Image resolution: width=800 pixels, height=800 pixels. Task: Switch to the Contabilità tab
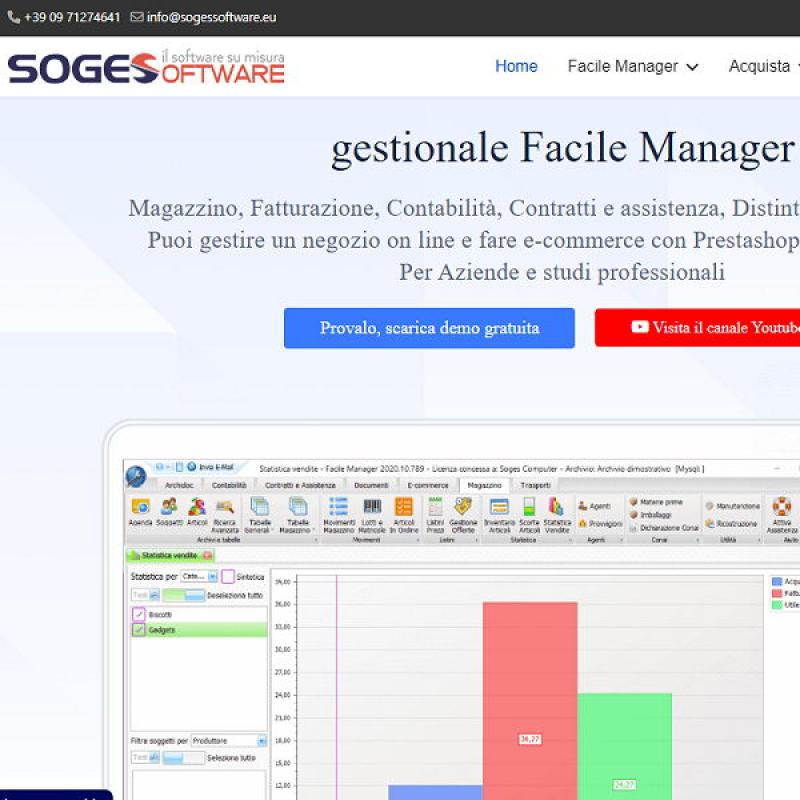pos(228,485)
